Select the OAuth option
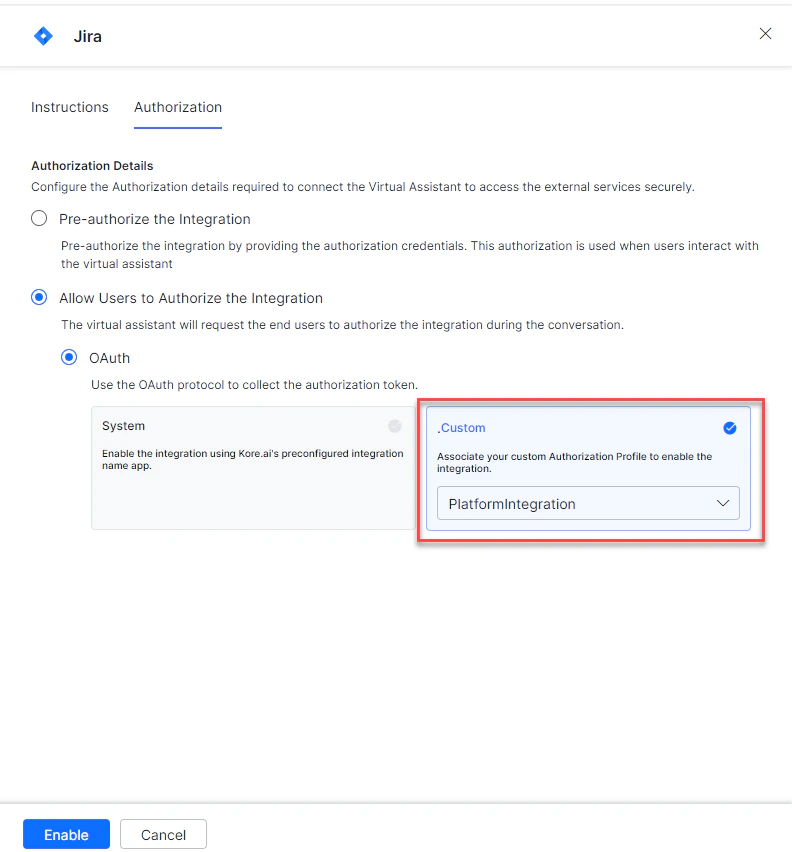The image size is (792, 852). pos(69,357)
